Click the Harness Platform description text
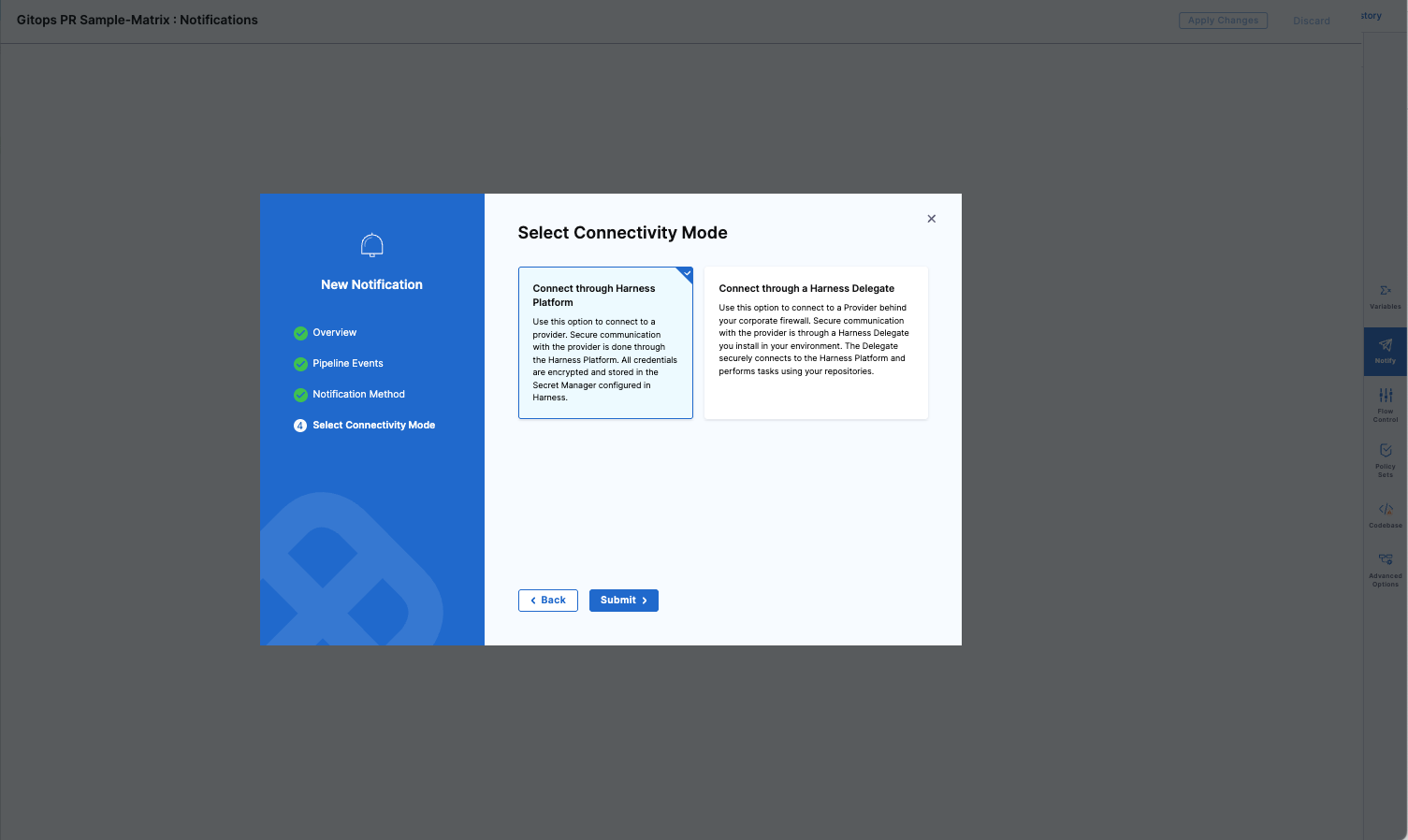 (x=605, y=360)
